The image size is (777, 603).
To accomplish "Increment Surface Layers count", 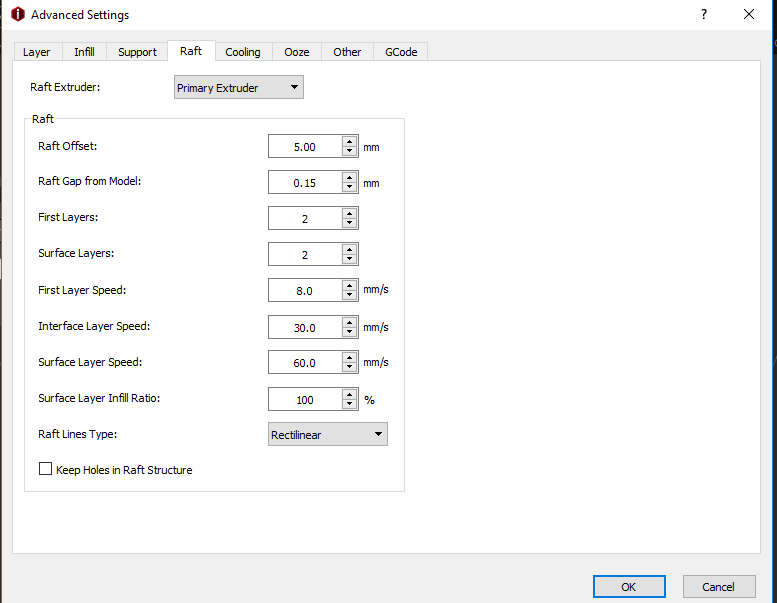I will [x=350, y=249].
